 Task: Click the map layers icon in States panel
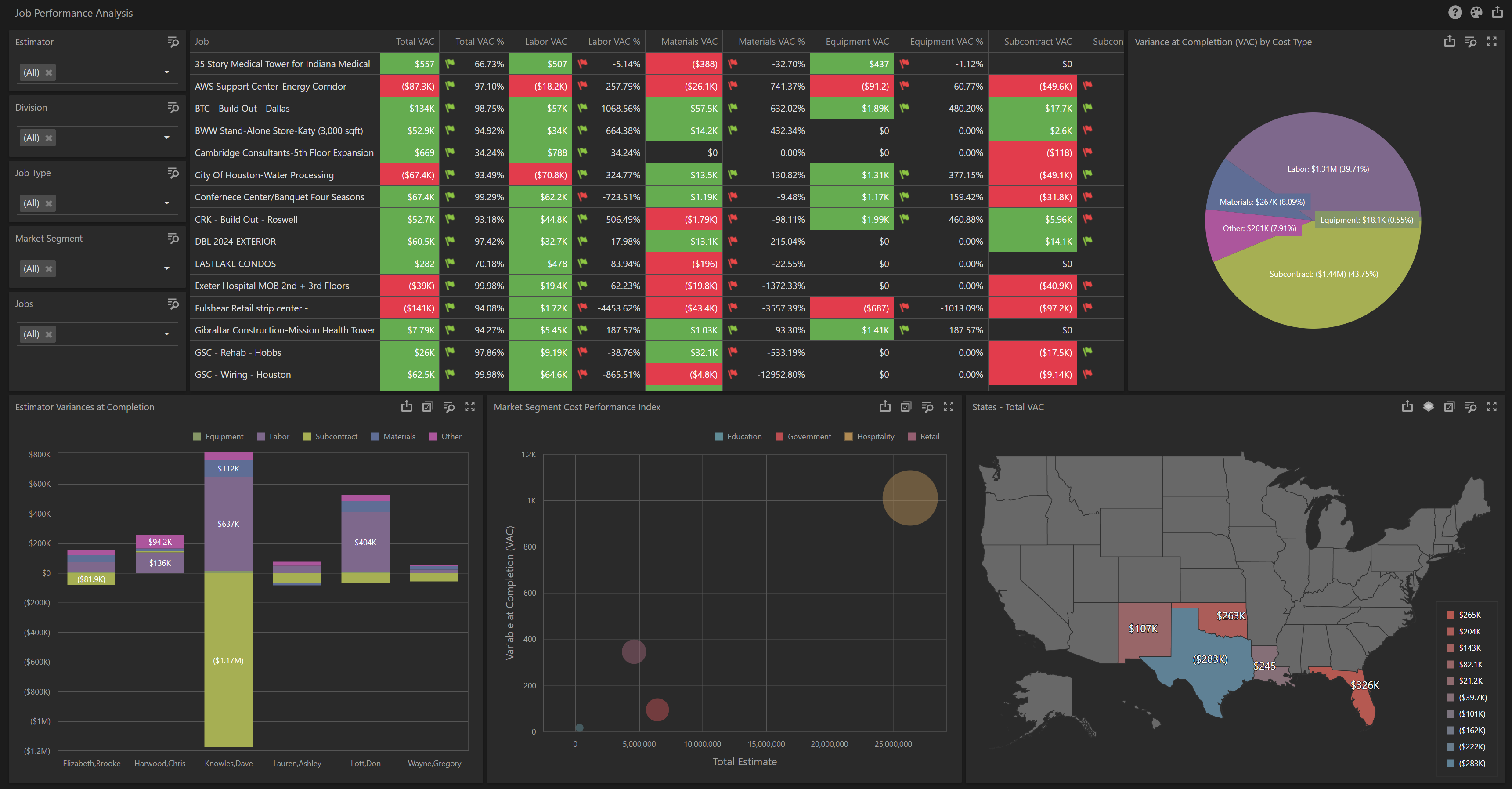pyautogui.click(x=1428, y=406)
